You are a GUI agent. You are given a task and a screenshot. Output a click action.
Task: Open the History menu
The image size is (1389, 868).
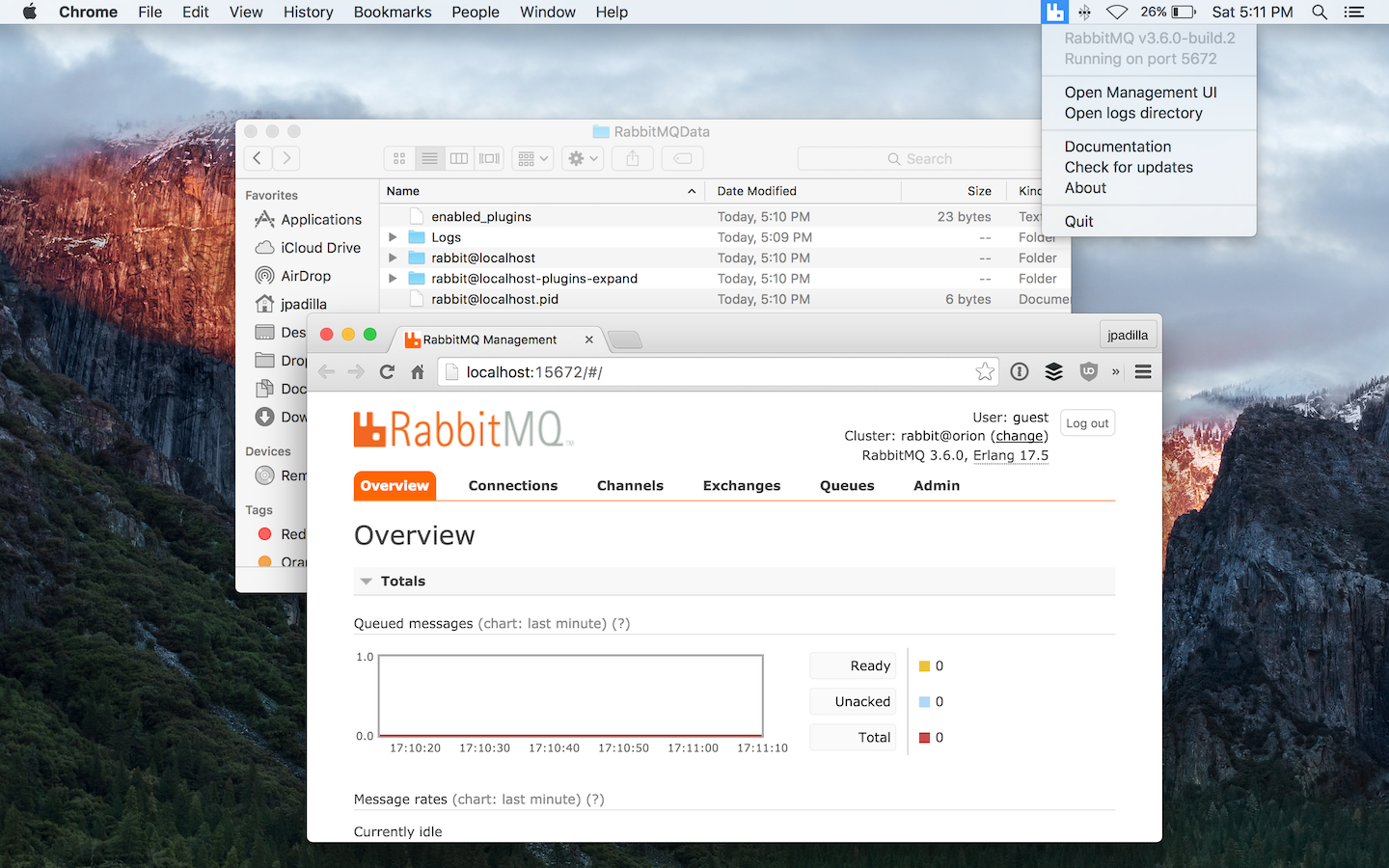coord(308,12)
